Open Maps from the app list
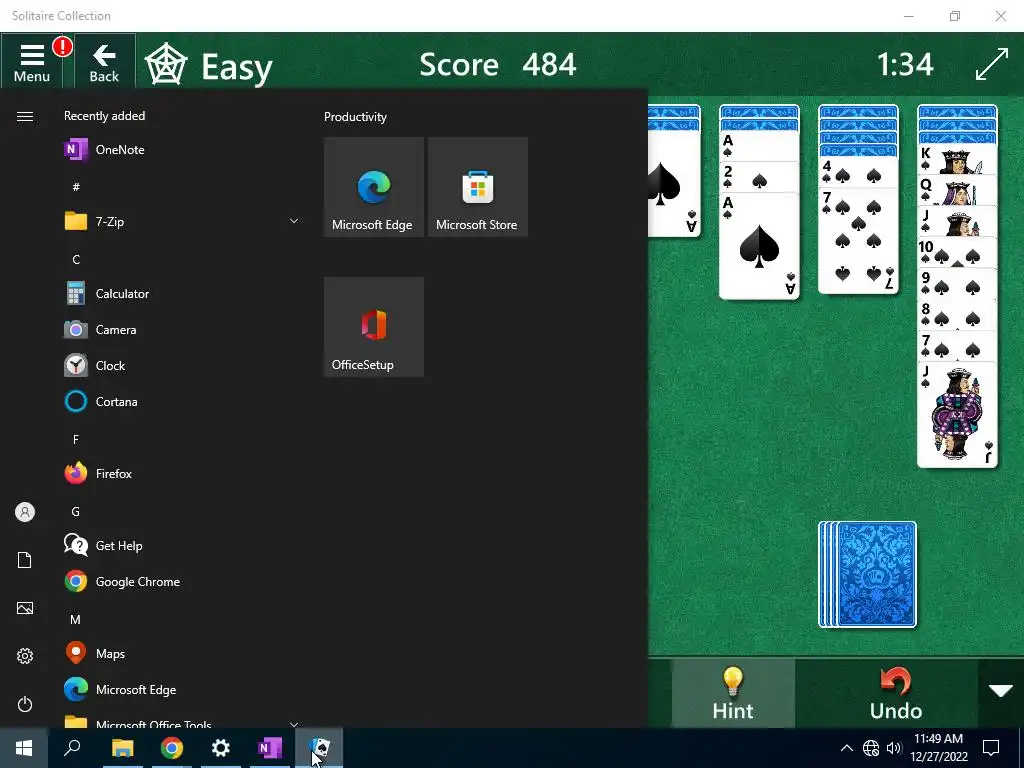The width and height of the screenshot is (1024, 768). (182, 654)
